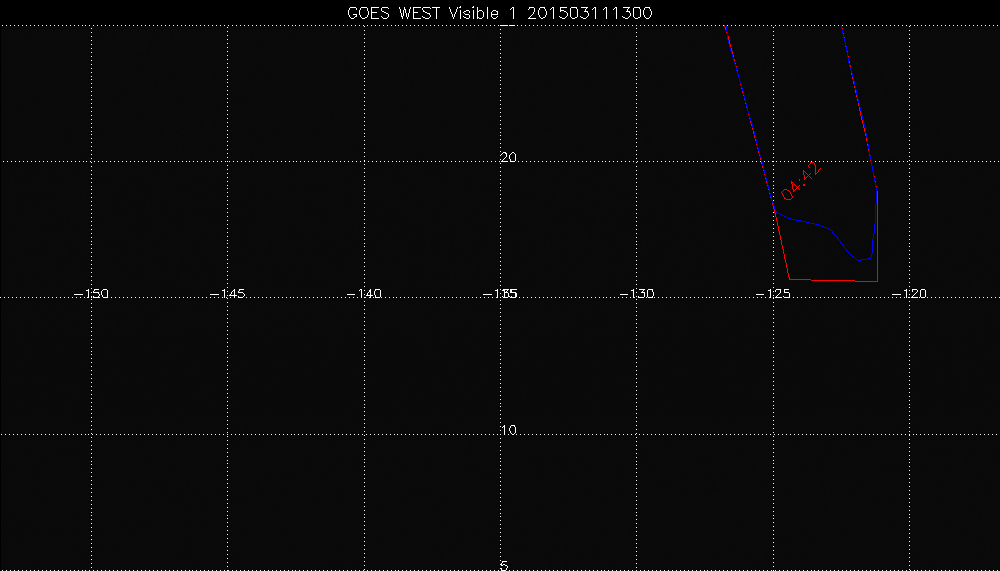
Task: Click the latitude 10 axis label
Action: coord(508,431)
